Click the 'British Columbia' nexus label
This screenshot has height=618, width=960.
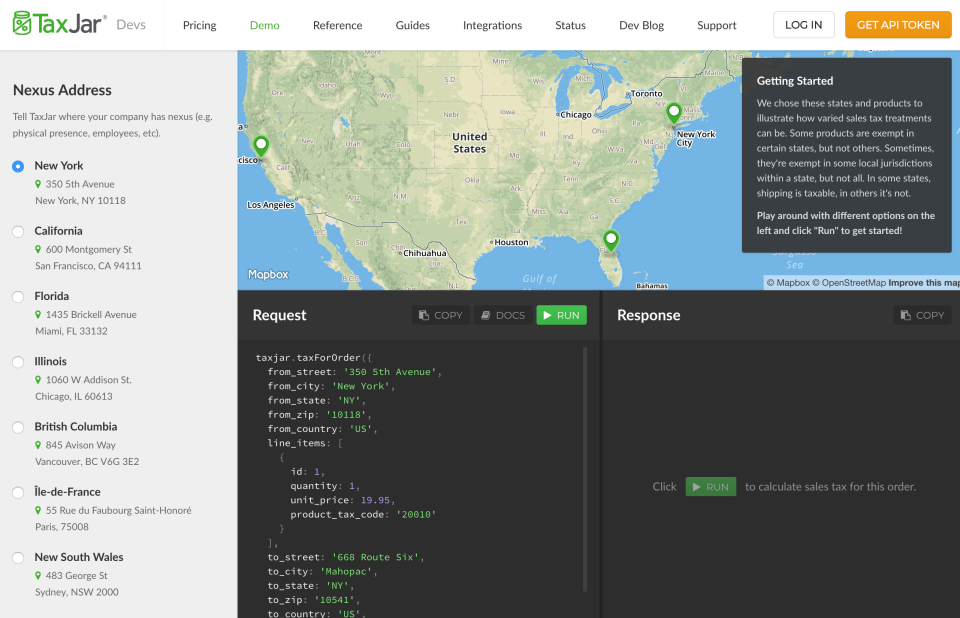(76, 426)
